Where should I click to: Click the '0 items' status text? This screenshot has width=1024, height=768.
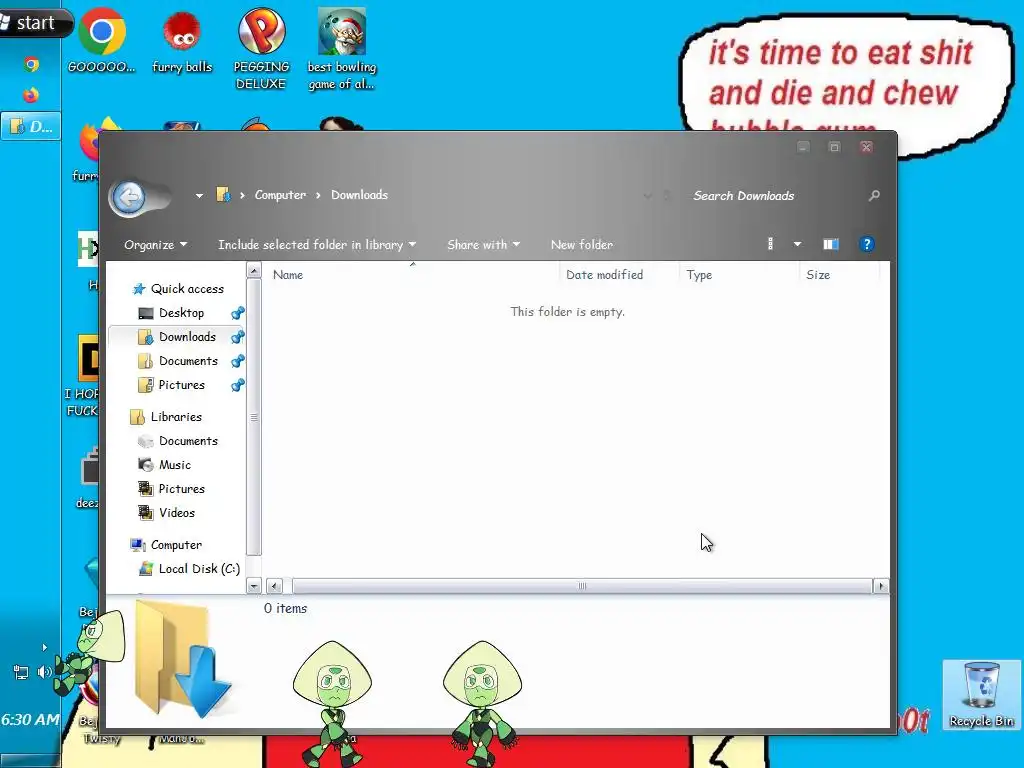pyautogui.click(x=285, y=609)
